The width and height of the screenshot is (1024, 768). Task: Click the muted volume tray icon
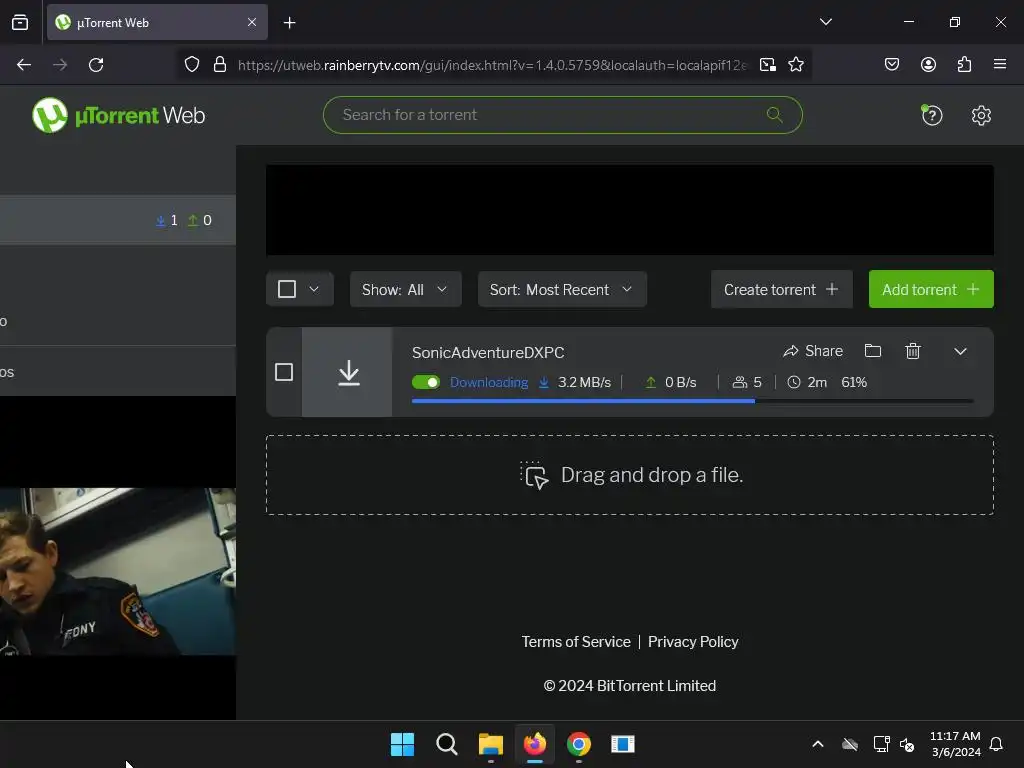[907, 744]
